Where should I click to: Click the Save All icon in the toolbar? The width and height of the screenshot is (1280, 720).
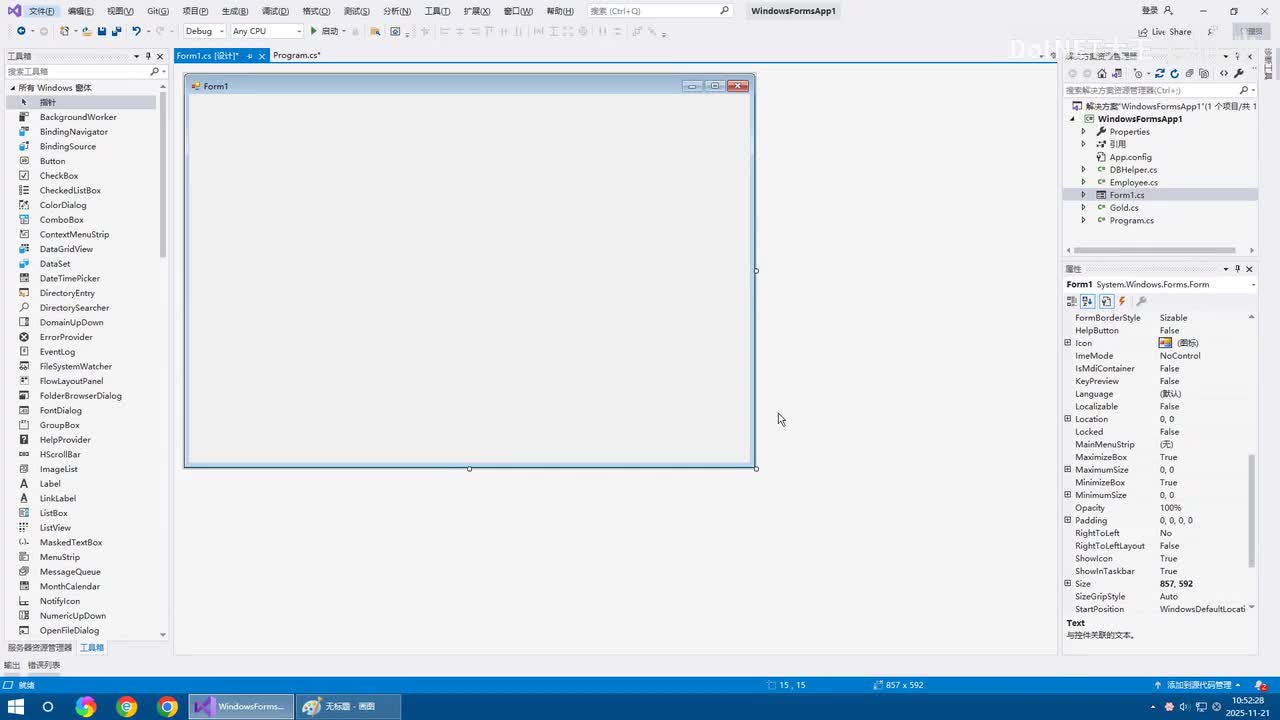[x=116, y=31]
